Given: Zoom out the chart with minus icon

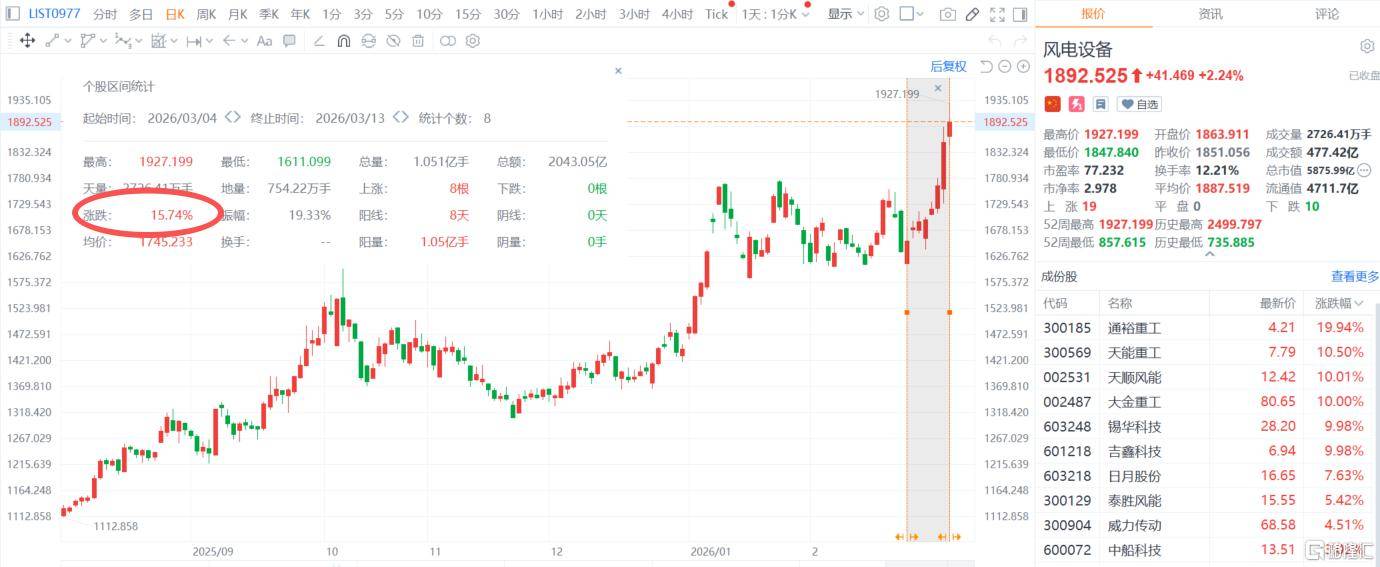Looking at the screenshot, I should click(1005, 66).
